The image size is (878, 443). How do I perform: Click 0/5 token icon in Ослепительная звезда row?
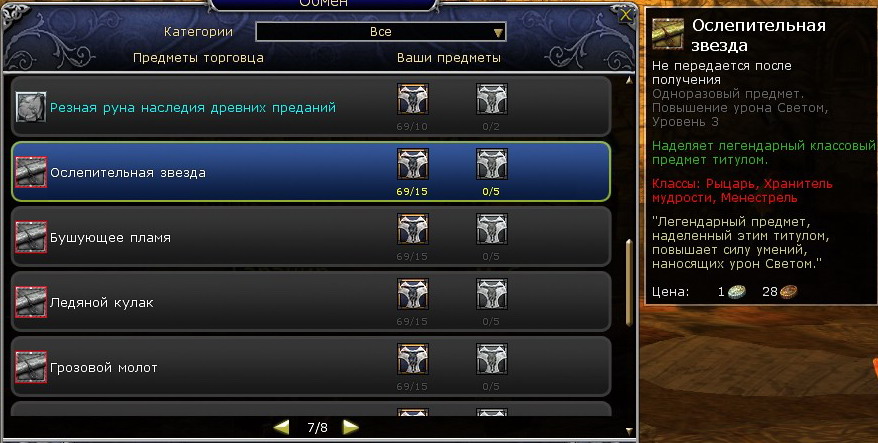pyautogui.click(x=492, y=164)
